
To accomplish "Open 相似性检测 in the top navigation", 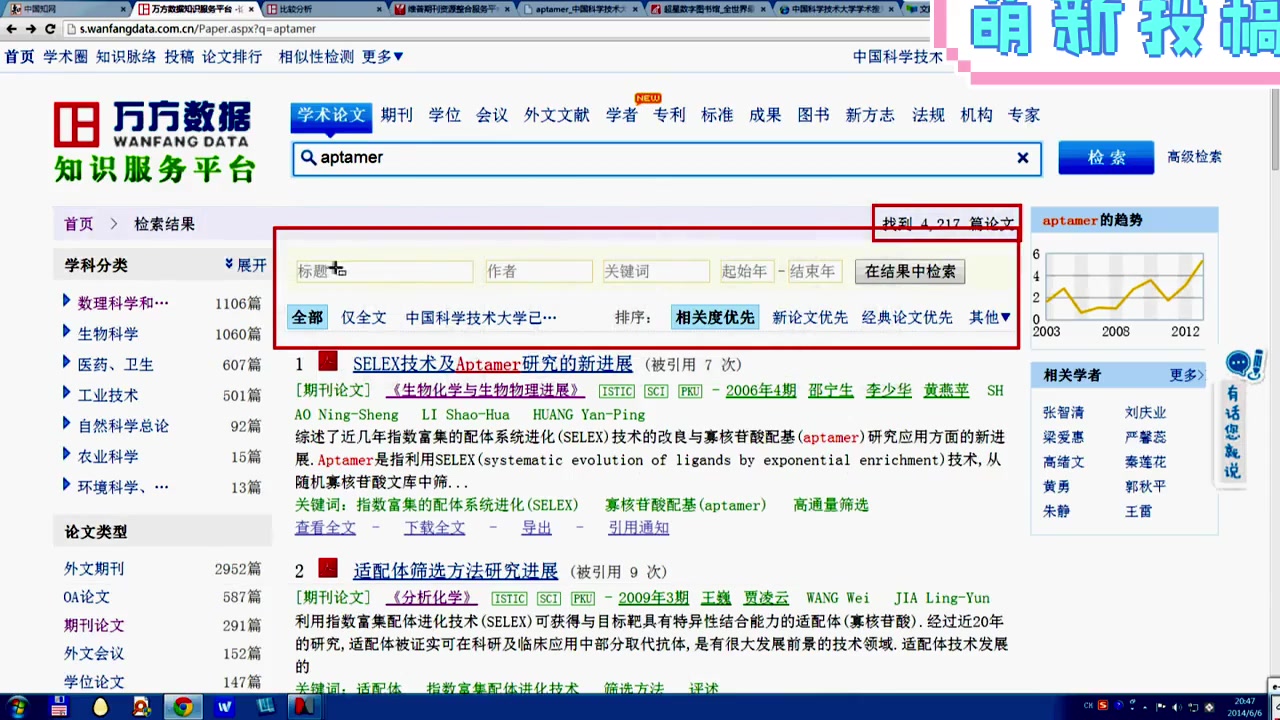I will click(316, 57).
